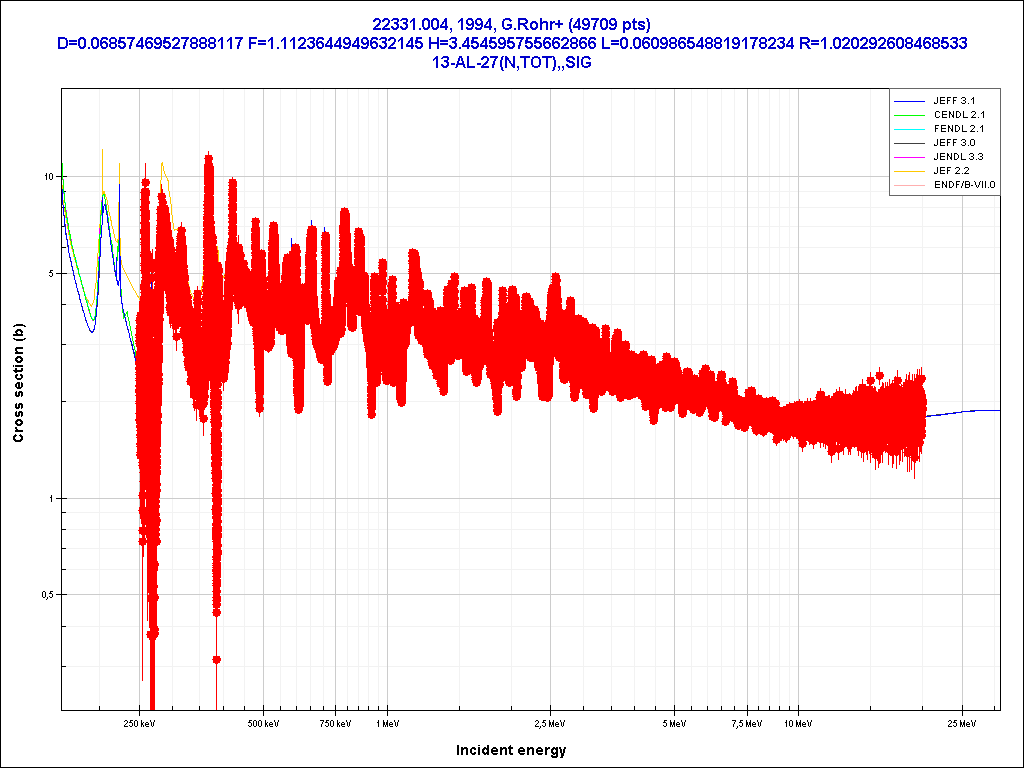This screenshot has height=768, width=1024.
Task: Select the 13-AL-27(N,TOT),,SIG reaction title
Action: 511,62
